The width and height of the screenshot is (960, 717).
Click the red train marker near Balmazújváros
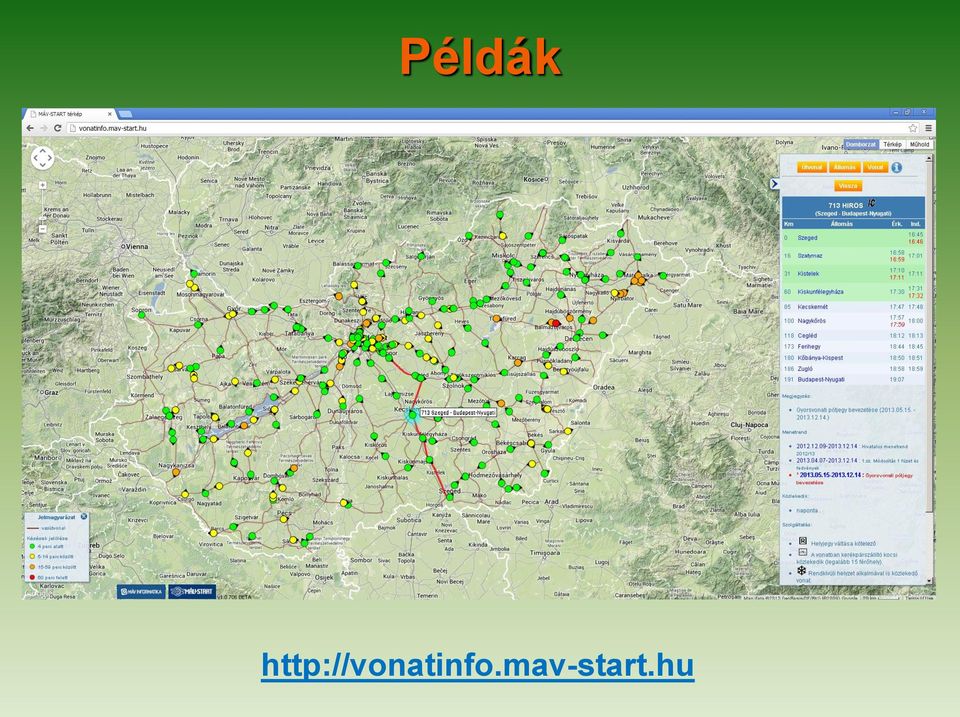pyautogui.click(x=556, y=323)
